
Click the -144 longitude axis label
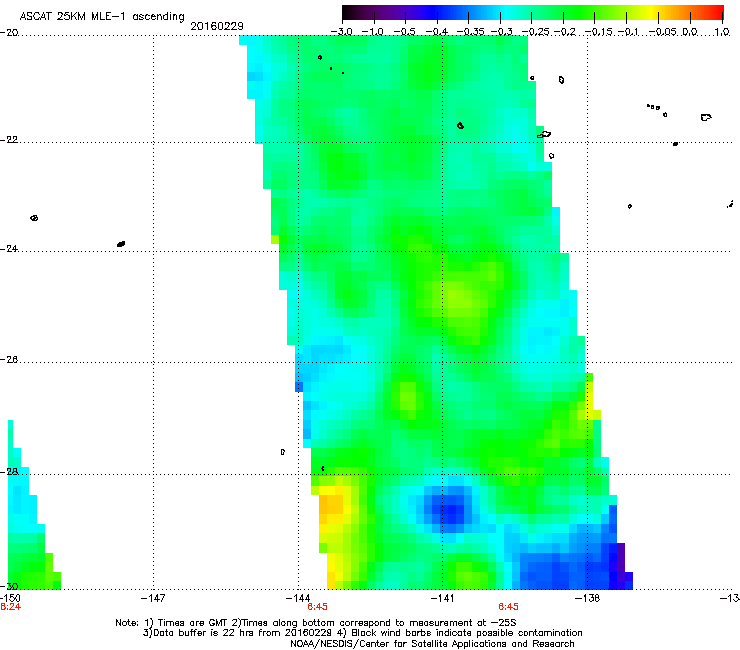coord(298,598)
